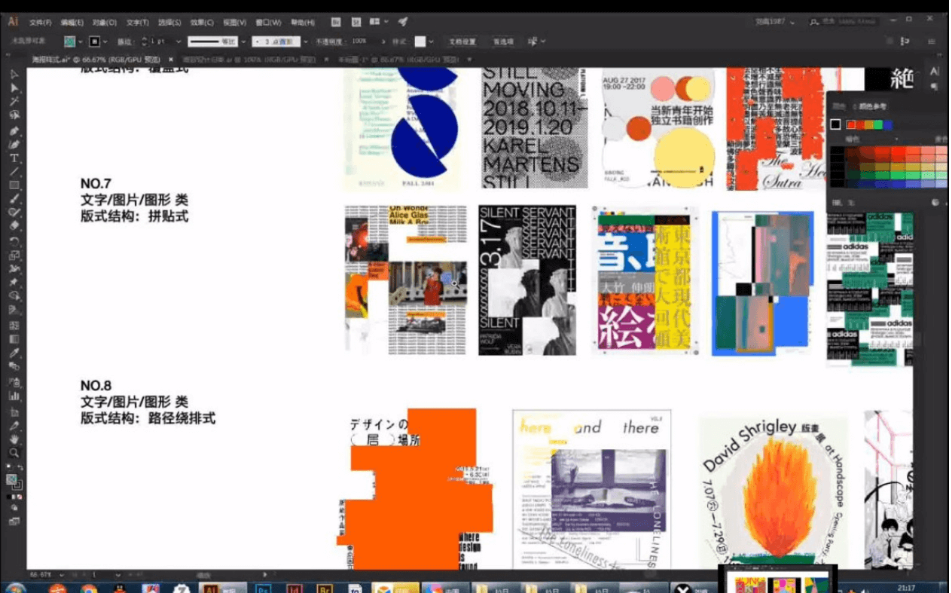Click the 首选项 button
The image size is (951, 593).
coord(503,41)
